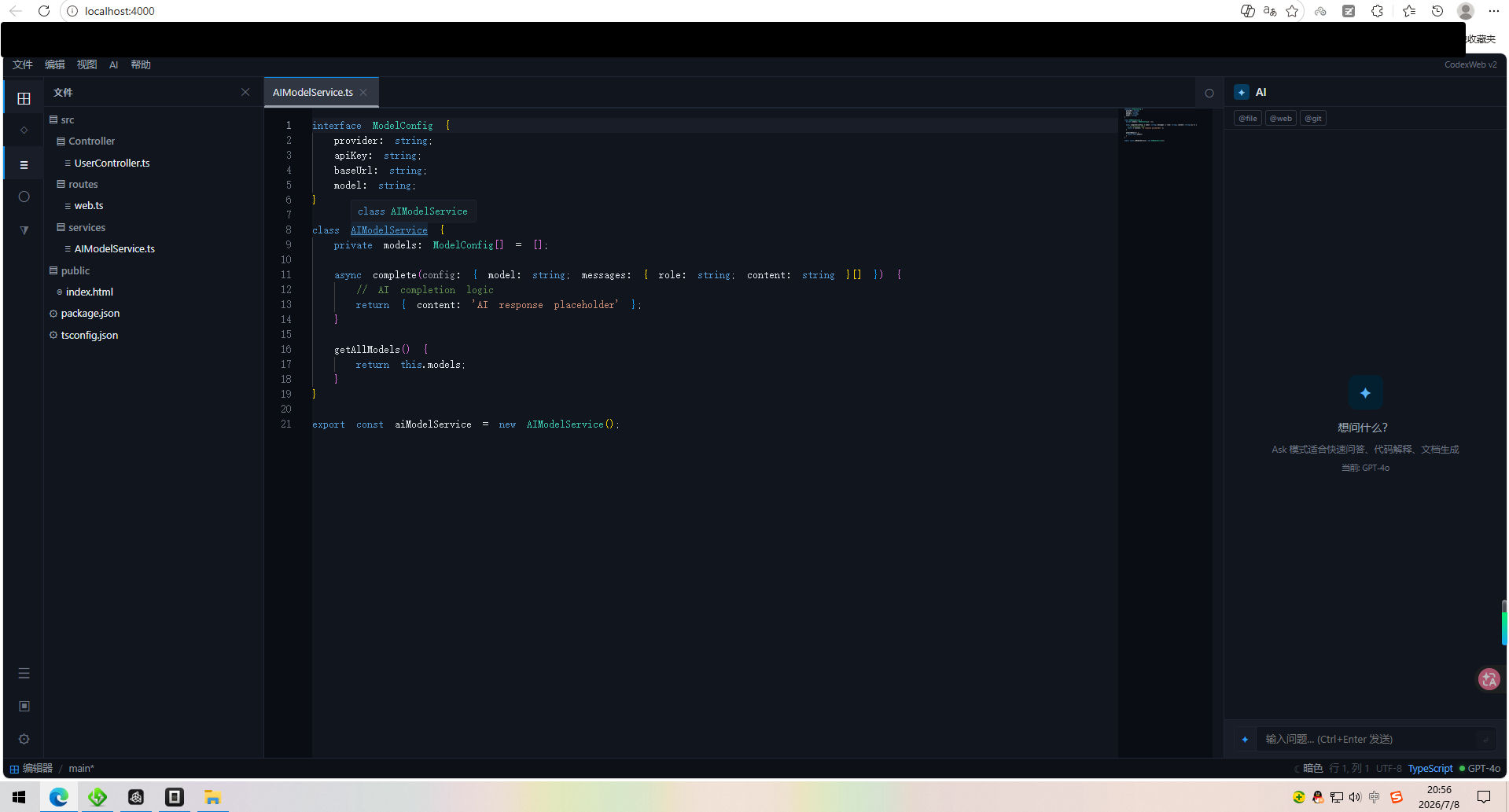The width and height of the screenshot is (1509, 812).
Task: Click the hamburger lines icon near bottom
Action: [x=24, y=674]
